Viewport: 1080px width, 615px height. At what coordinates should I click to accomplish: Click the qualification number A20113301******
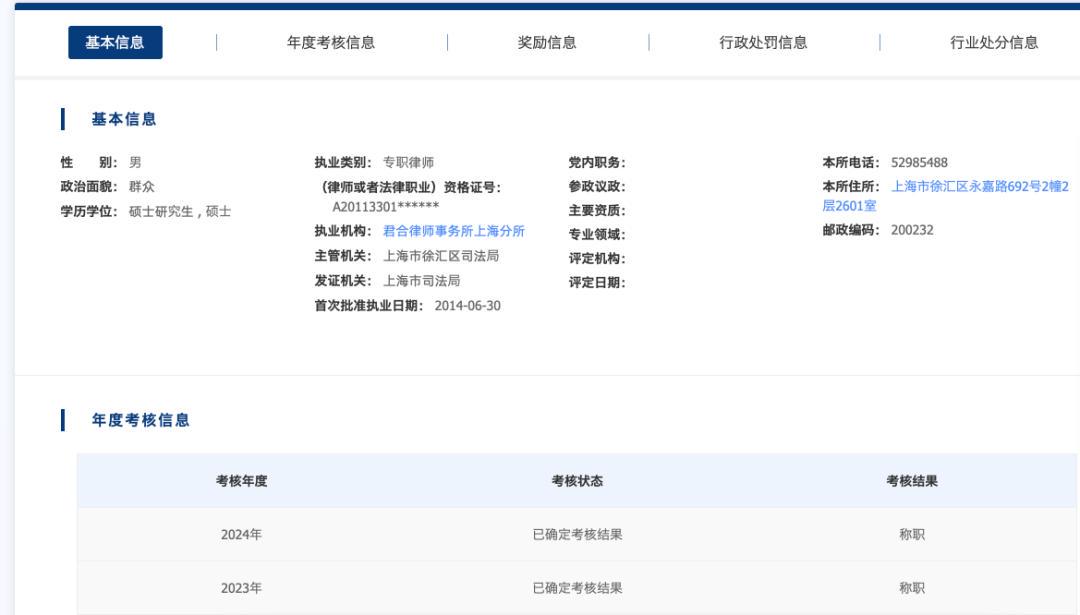[x=385, y=207]
